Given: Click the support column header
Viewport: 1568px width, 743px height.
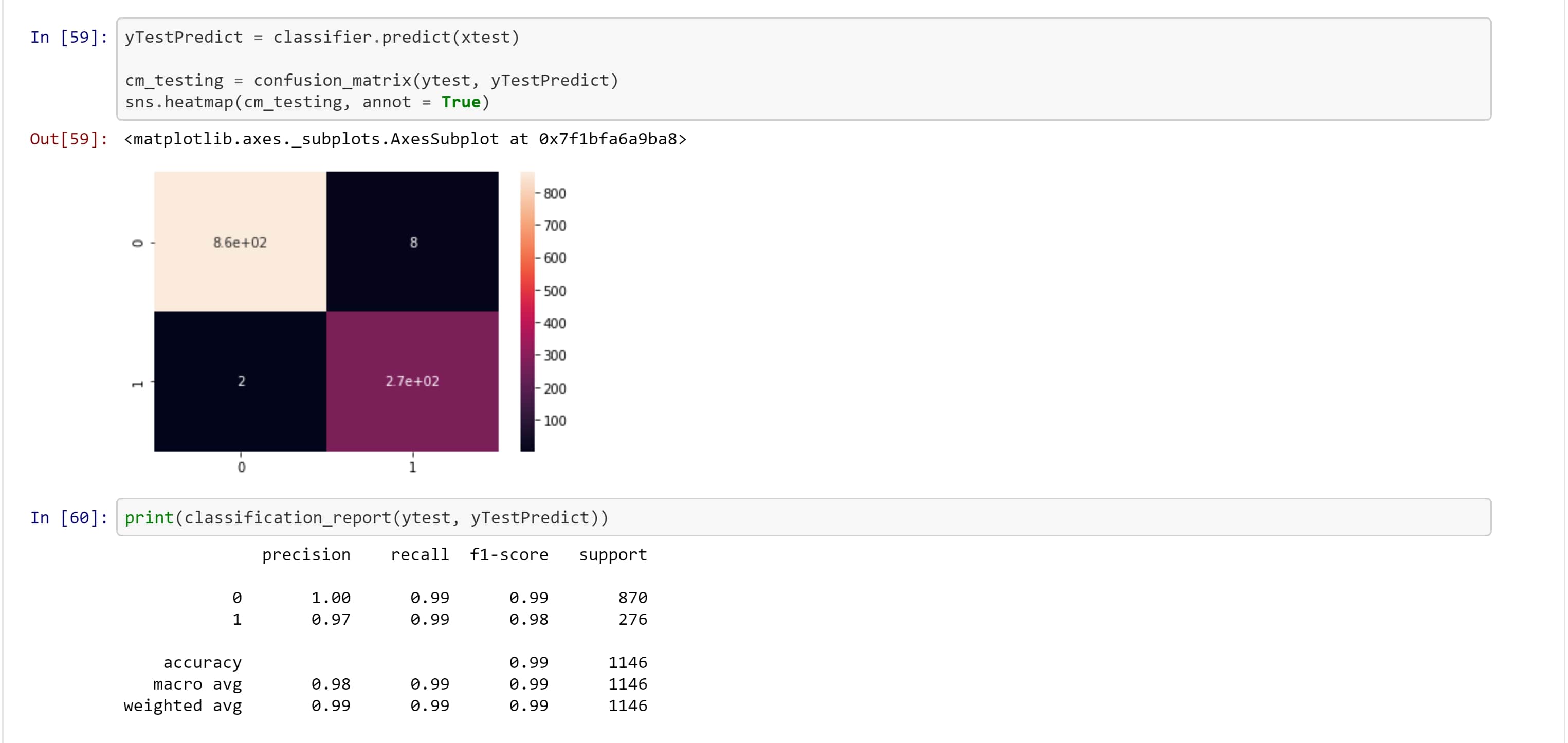Looking at the screenshot, I should 612,554.
